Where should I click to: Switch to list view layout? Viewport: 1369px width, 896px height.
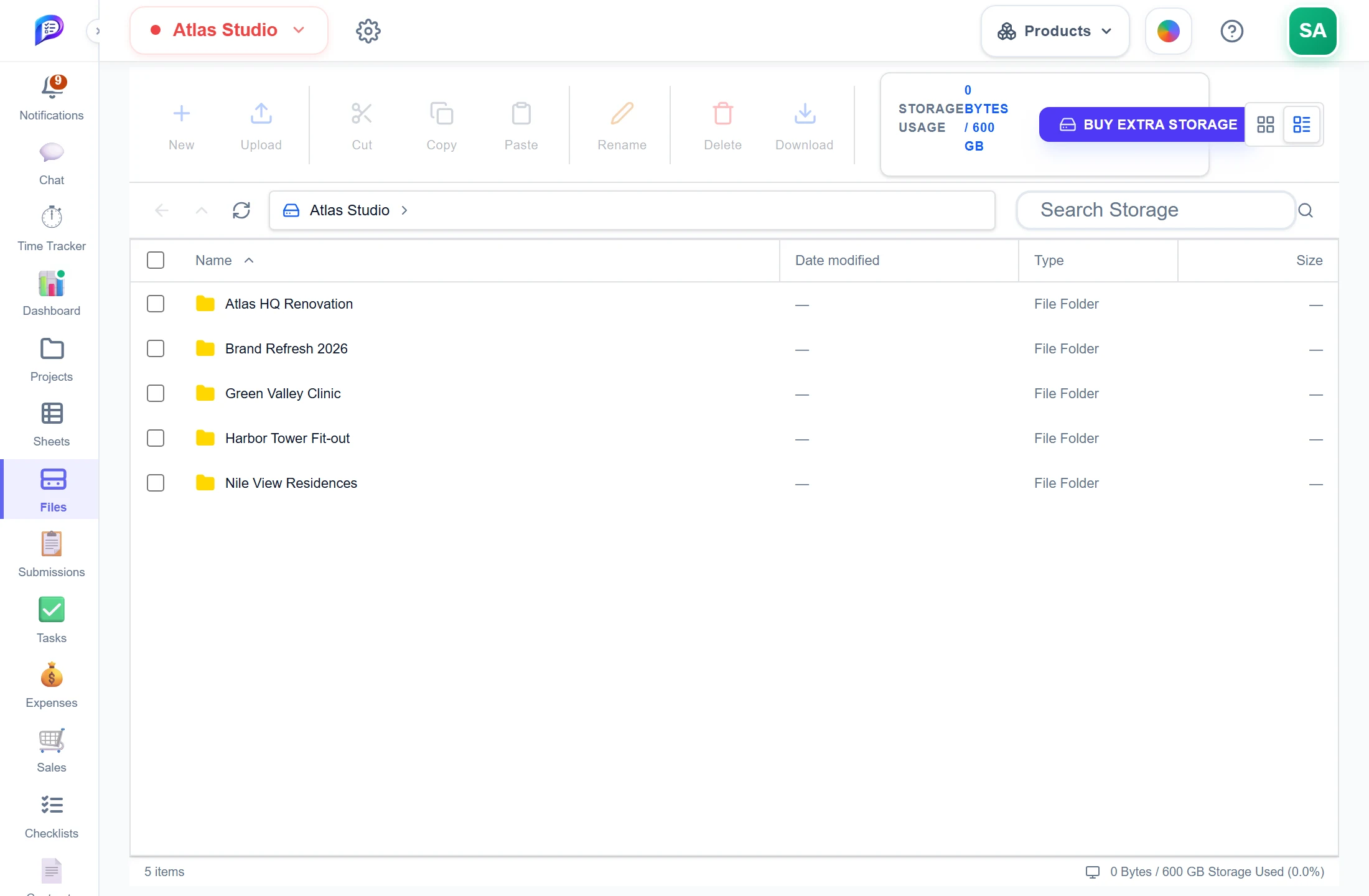tap(1302, 124)
